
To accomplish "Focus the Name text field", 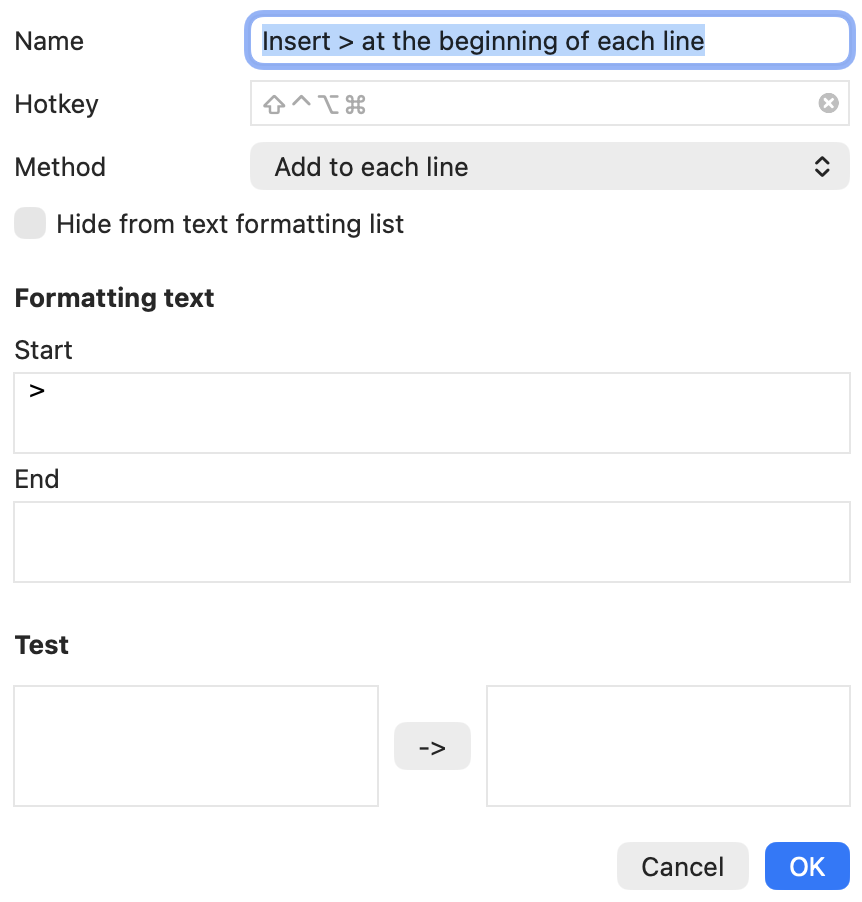I will 550,41.
